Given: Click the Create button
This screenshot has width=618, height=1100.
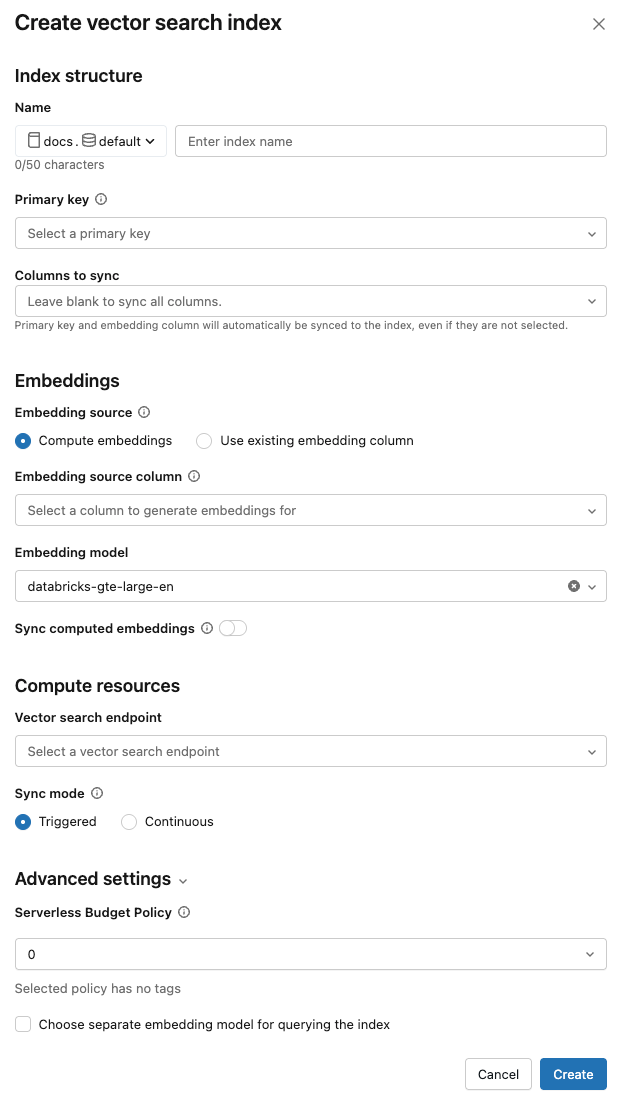Looking at the screenshot, I should tap(573, 1074).
